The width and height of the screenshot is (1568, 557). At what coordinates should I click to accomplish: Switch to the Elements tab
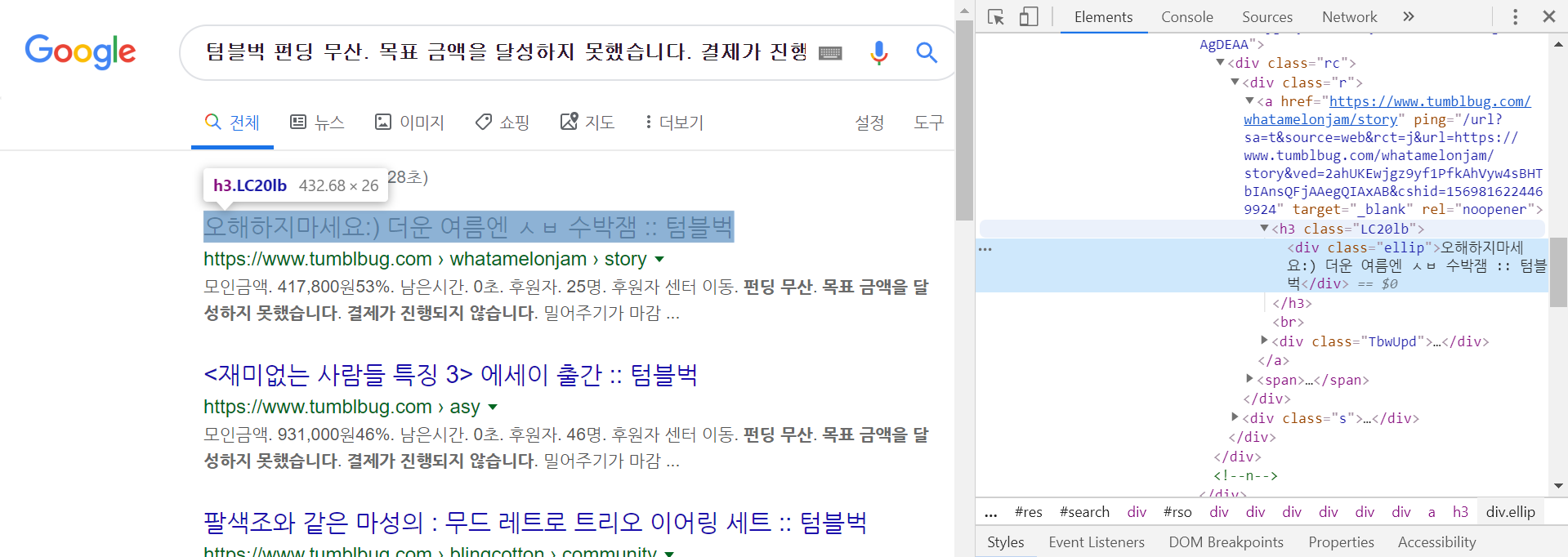1103,17
